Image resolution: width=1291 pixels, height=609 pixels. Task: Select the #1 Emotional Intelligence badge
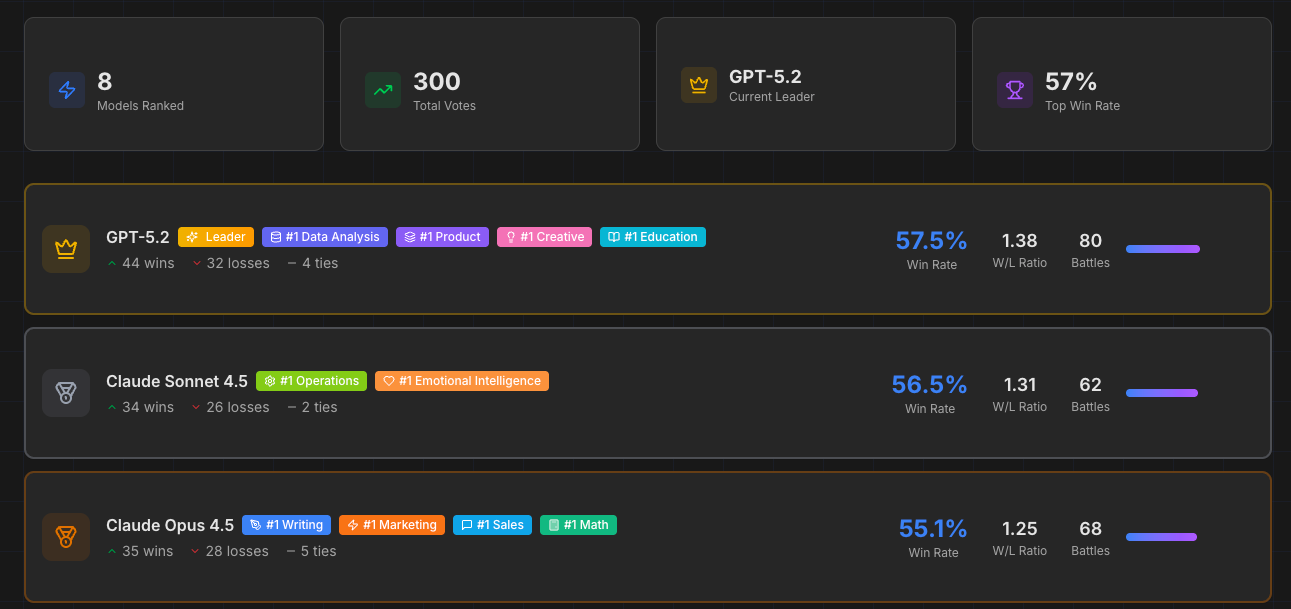(x=462, y=381)
